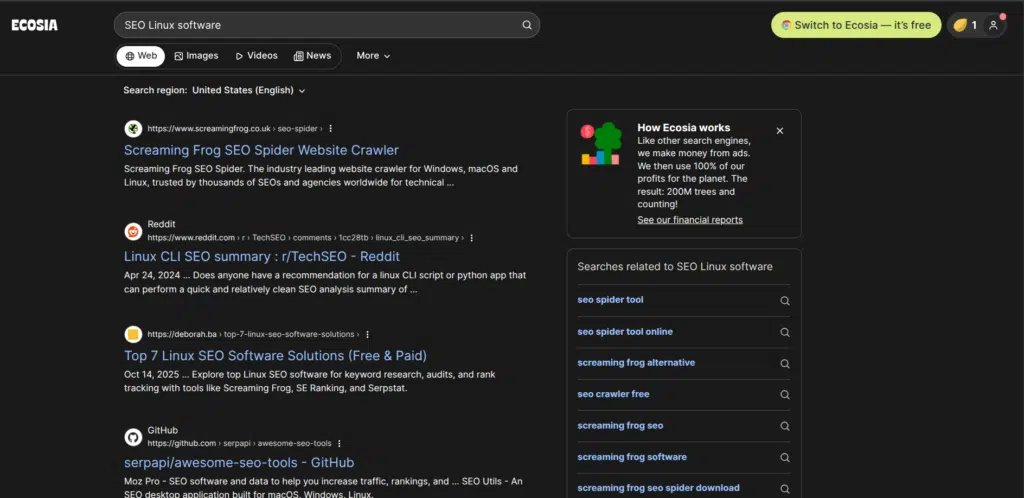
Task: Open serpapi/awesome-seo-tools GitHub result
Action: tap(239, 463)
